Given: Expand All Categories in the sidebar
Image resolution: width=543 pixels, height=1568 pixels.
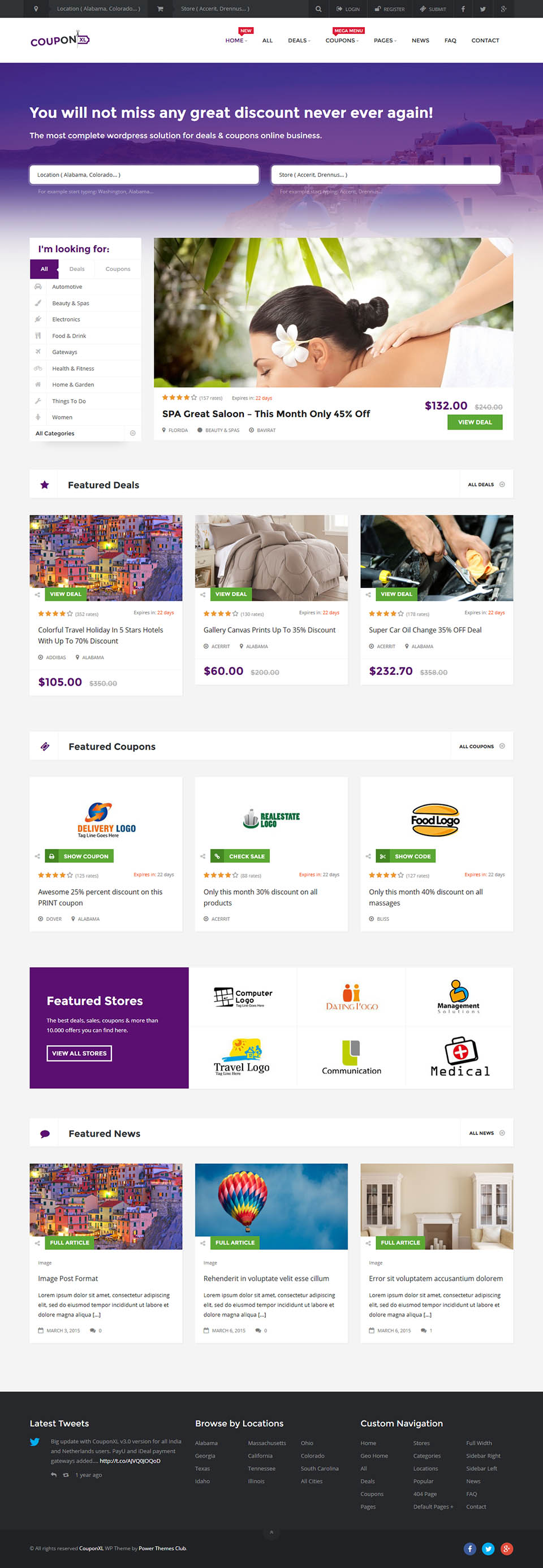Looking at the screenshot, I should (x=85, y=434).
